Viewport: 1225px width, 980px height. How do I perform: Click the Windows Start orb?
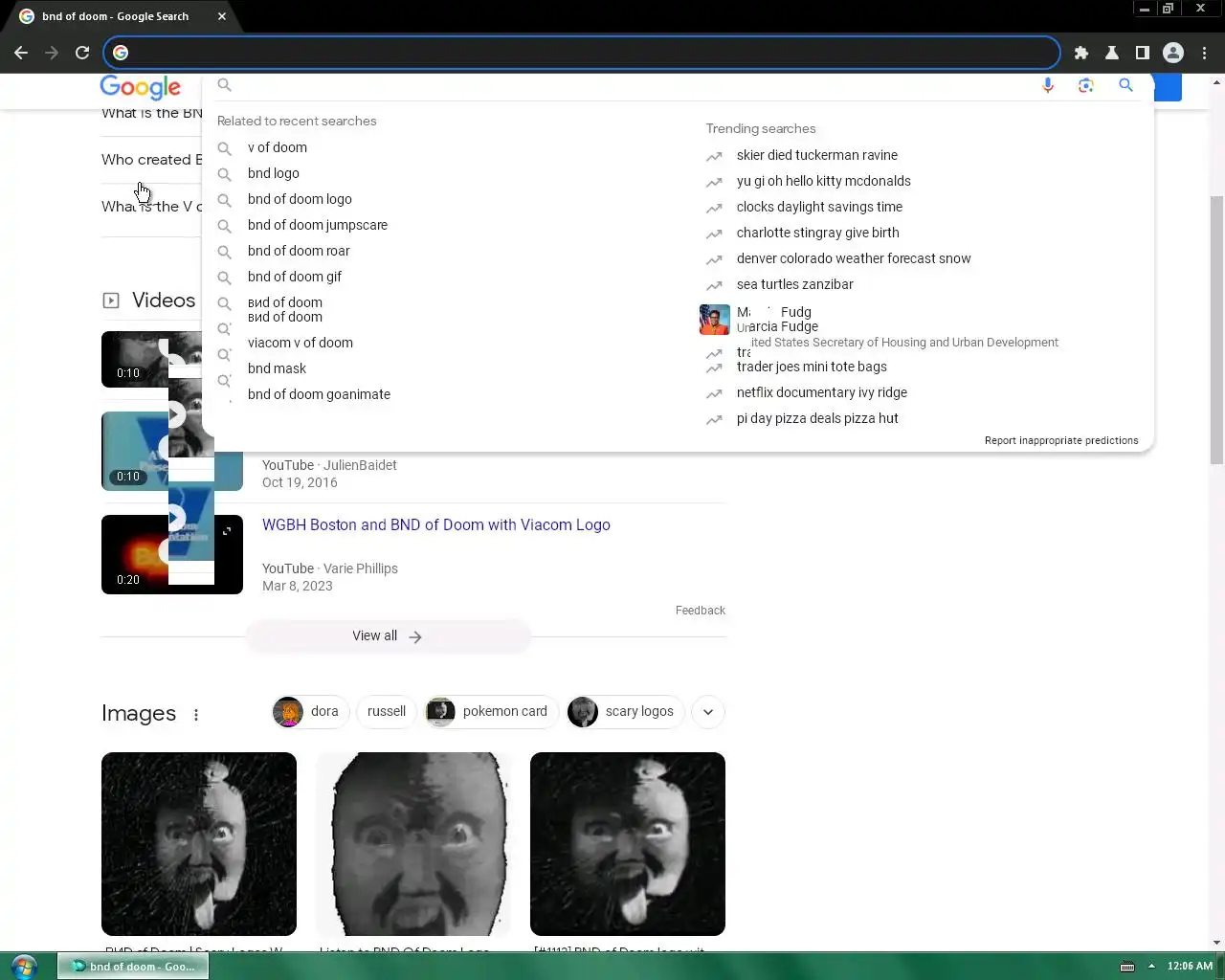pyautogui.click(x=24, y=966)
